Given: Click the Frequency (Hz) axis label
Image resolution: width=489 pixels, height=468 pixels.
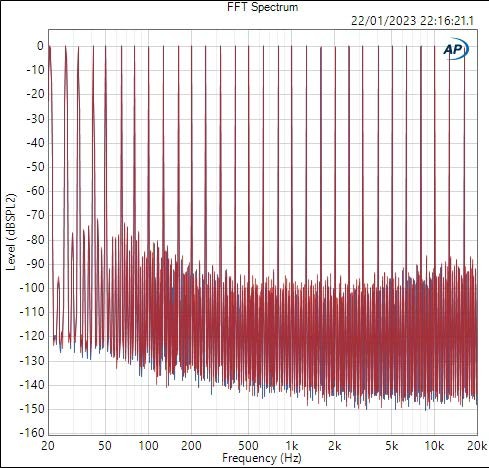Looking at the screenshot, I should [262, 458].
